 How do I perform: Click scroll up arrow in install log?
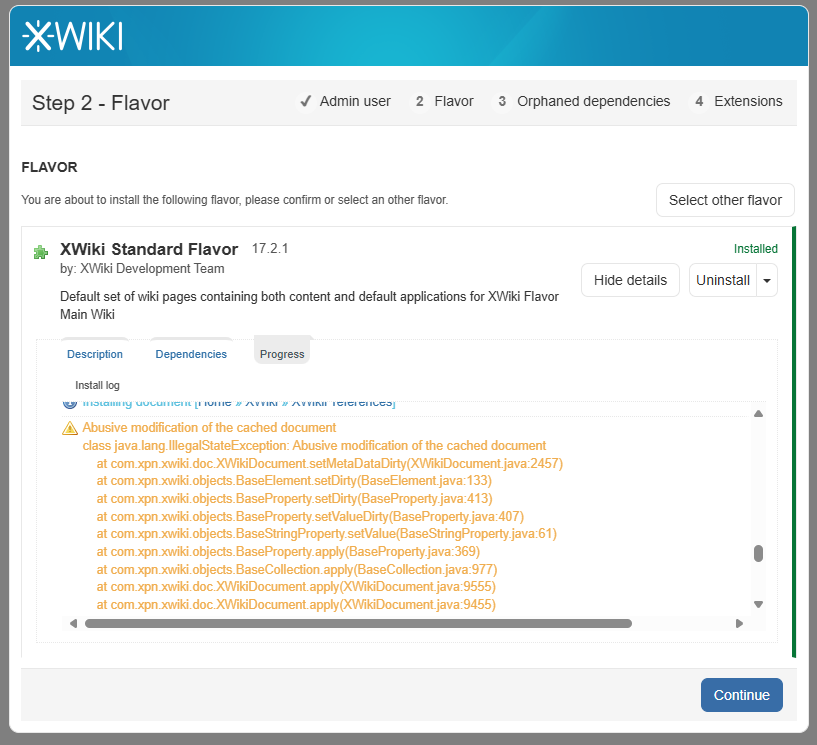(759, 414)
